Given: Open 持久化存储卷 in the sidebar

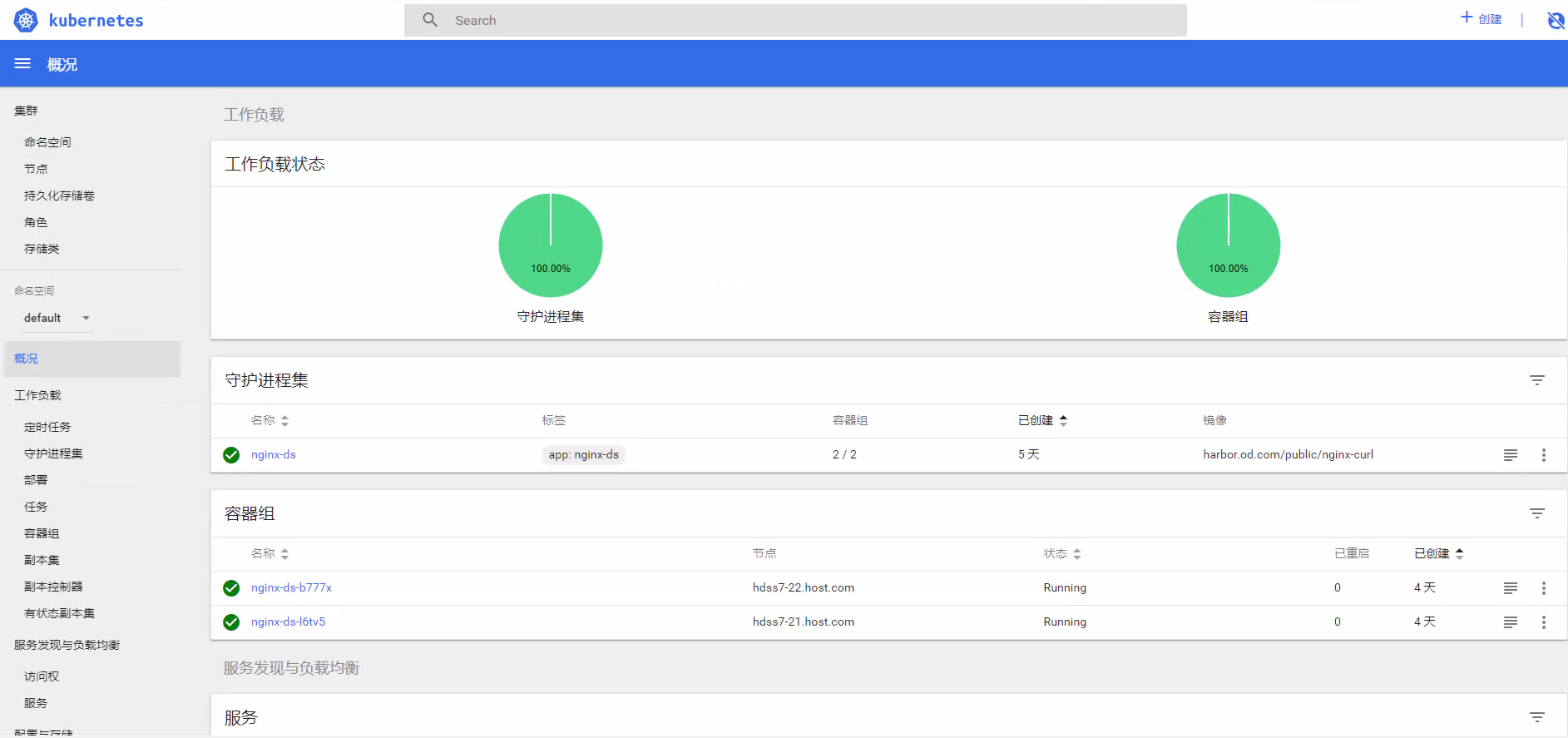Looking at the screenshot, I should 59,196.
